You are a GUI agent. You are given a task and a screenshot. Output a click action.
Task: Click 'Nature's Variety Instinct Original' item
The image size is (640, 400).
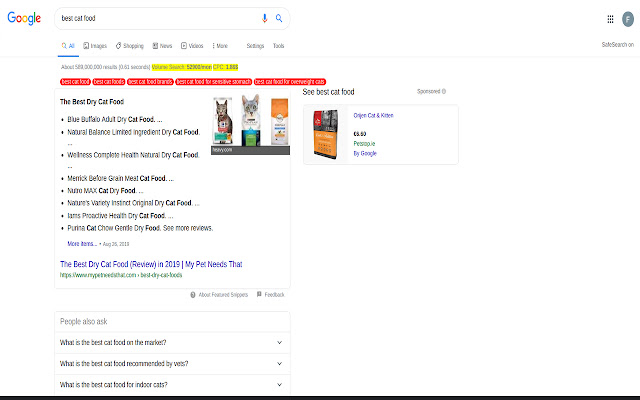[x=133, y=203]
